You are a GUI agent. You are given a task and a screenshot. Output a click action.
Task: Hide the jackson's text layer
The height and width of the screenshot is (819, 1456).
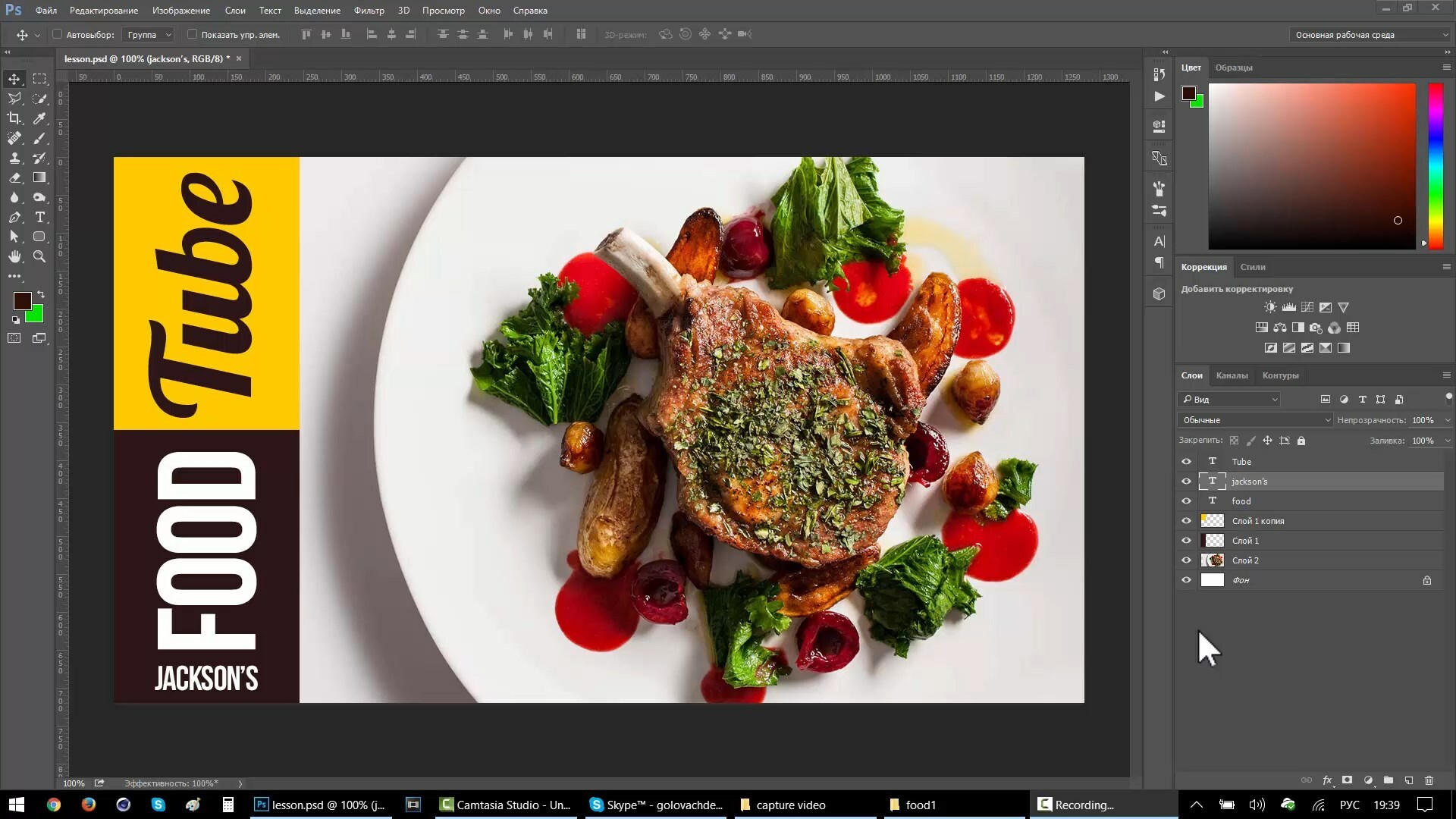click(x=1187, y=481)
